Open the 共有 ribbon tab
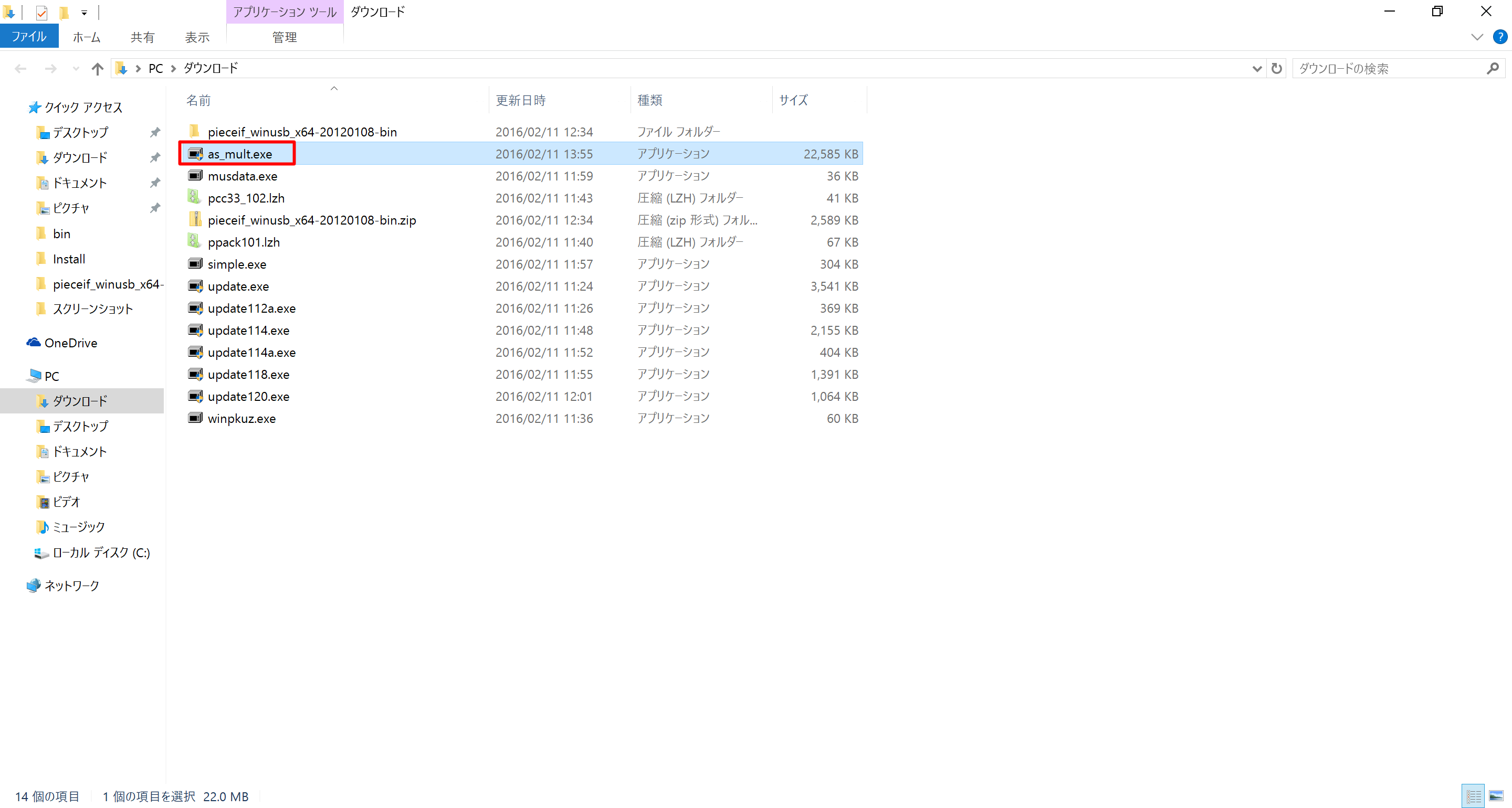The height and width of the screenshot is (808, 1512). pyautogui.click(x=142, y=37)
